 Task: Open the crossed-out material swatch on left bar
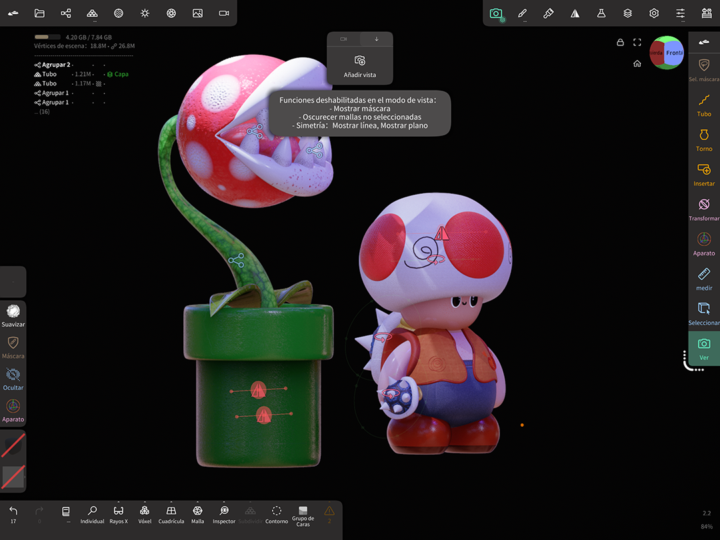13,445
